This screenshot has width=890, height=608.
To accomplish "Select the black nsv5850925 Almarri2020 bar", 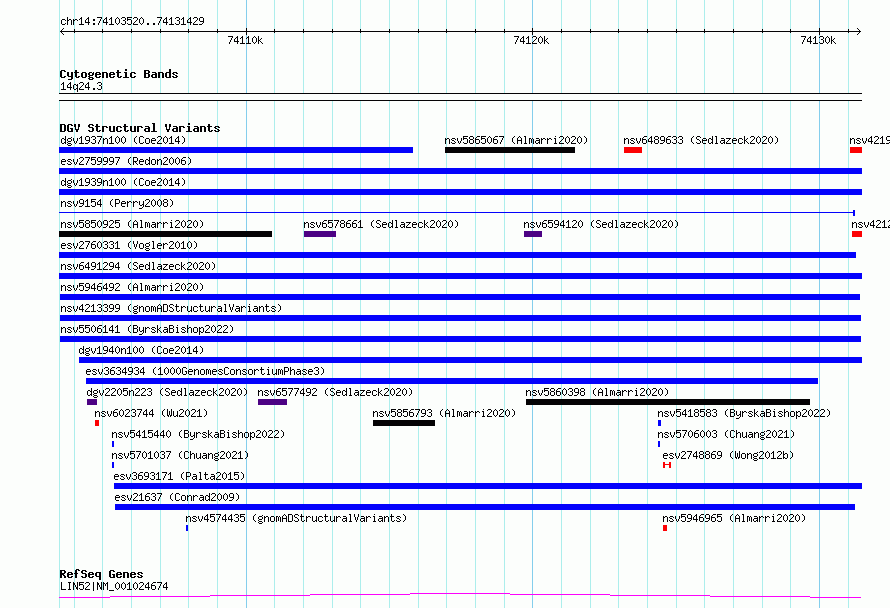I will 166,234.
